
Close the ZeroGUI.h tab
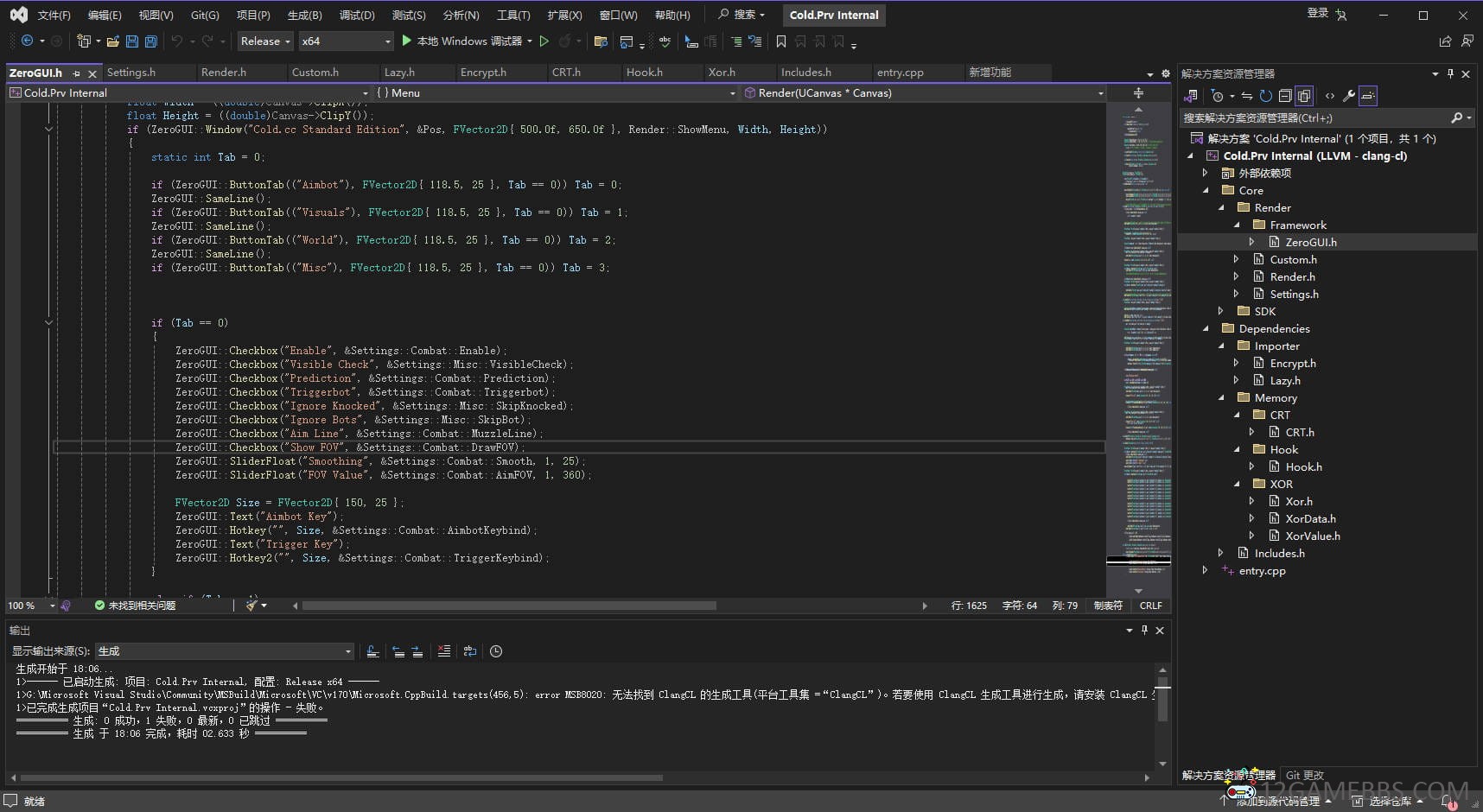92,73
